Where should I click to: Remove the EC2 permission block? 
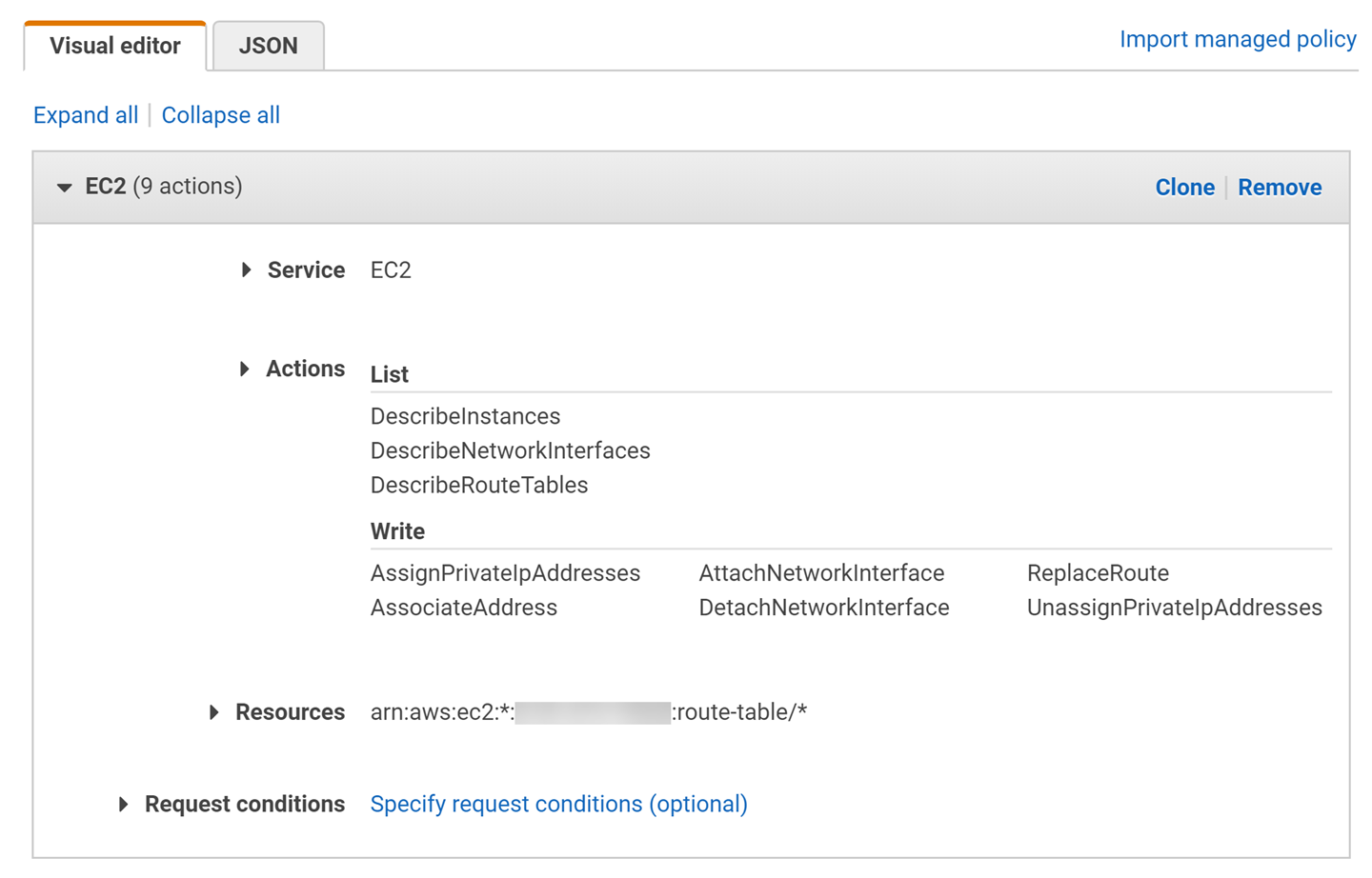[1279, 188]
